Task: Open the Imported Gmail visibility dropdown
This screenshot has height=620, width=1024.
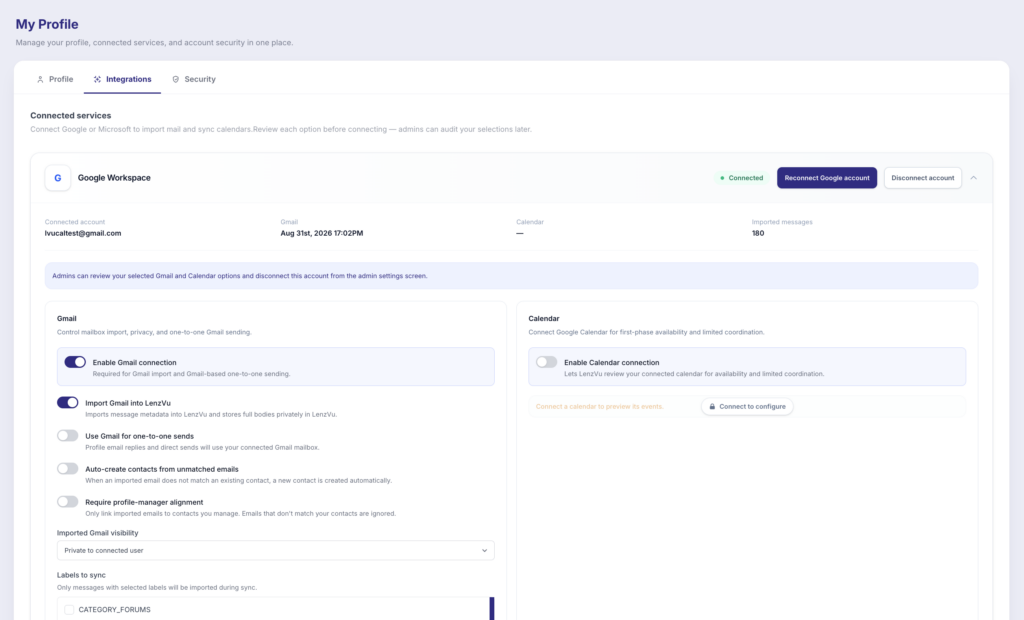Action: pos(276,550)
